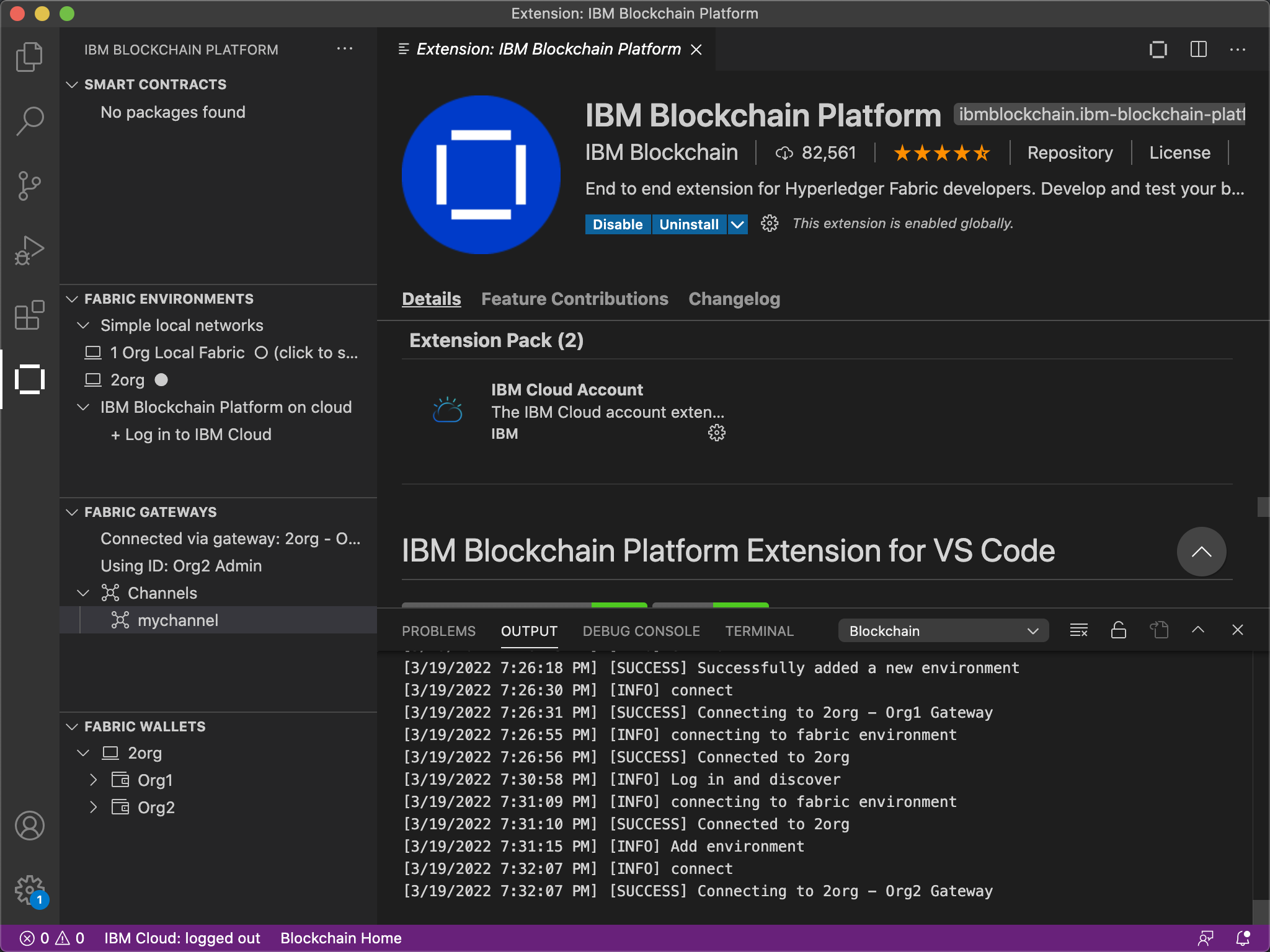Open output log in editor
This screenshot has height=952, width=1270.
[x=1158, y=630]
